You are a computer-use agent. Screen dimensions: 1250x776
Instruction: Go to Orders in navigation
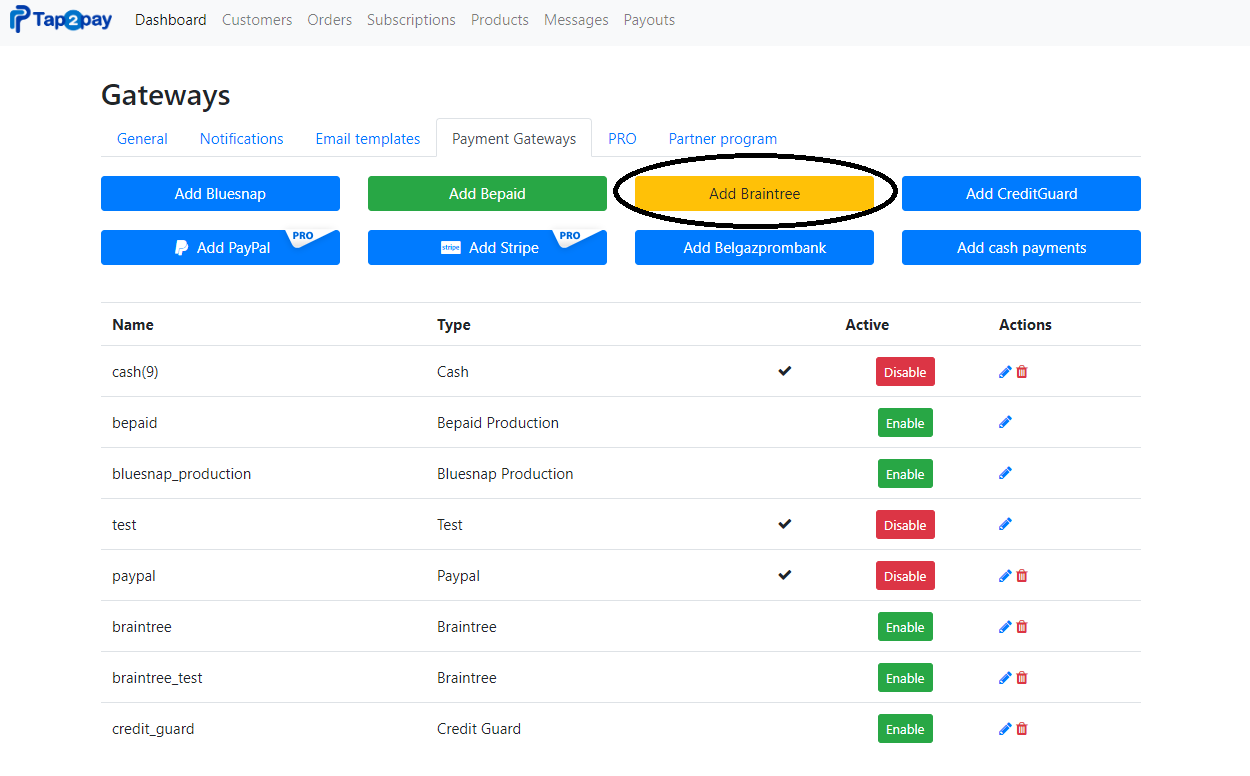click(330, 20)
